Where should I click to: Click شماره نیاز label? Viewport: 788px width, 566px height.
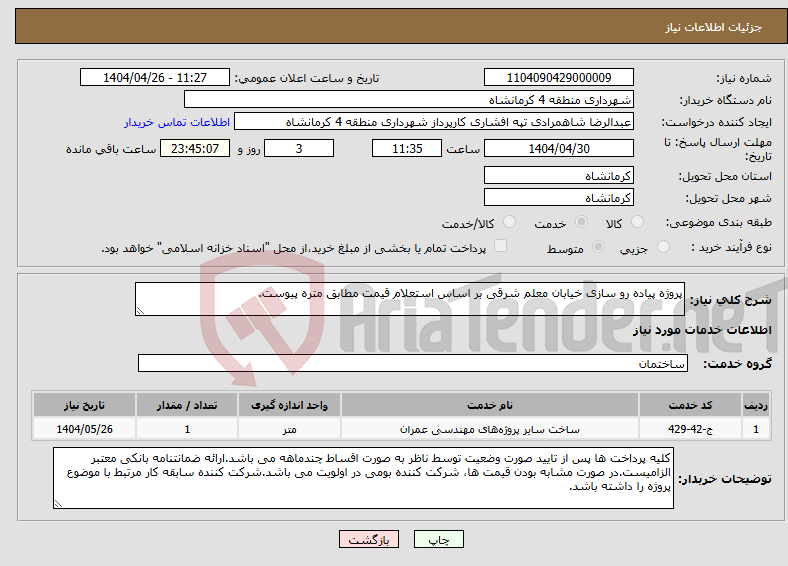pyautogui.click(x=744, y=78)
